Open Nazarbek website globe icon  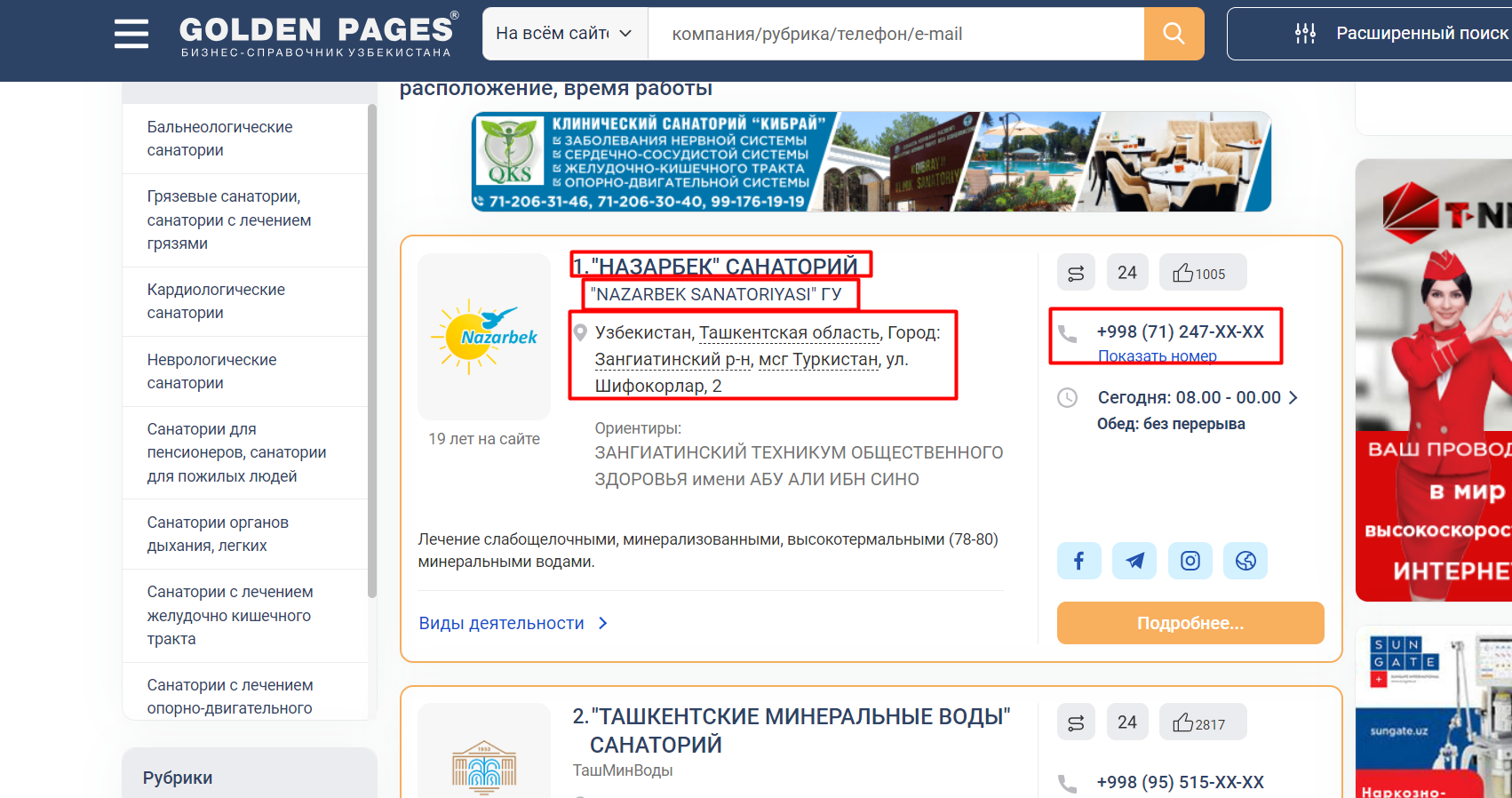click(x=1245, y=561)
